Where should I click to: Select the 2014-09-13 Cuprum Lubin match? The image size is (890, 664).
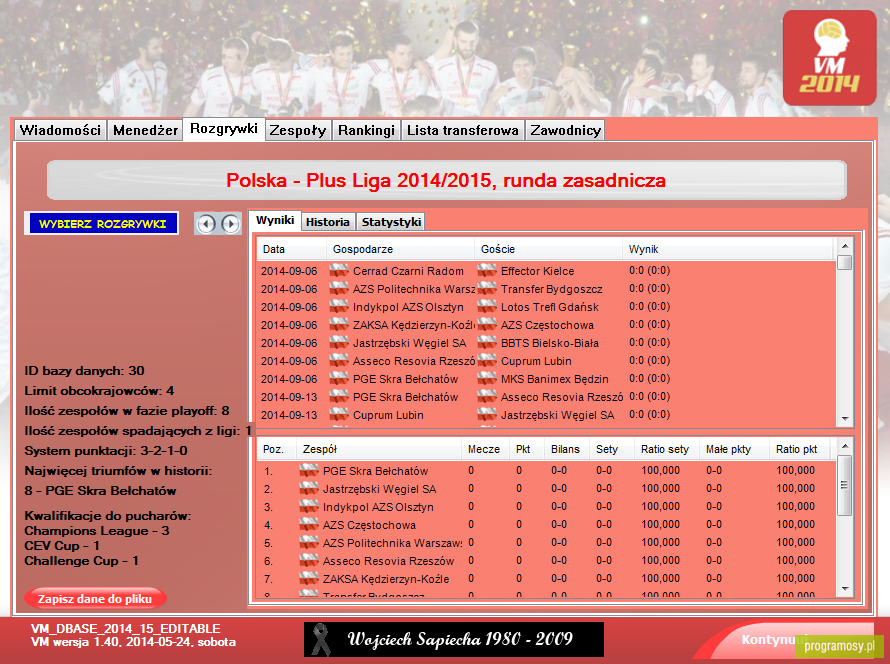point(547,415)
